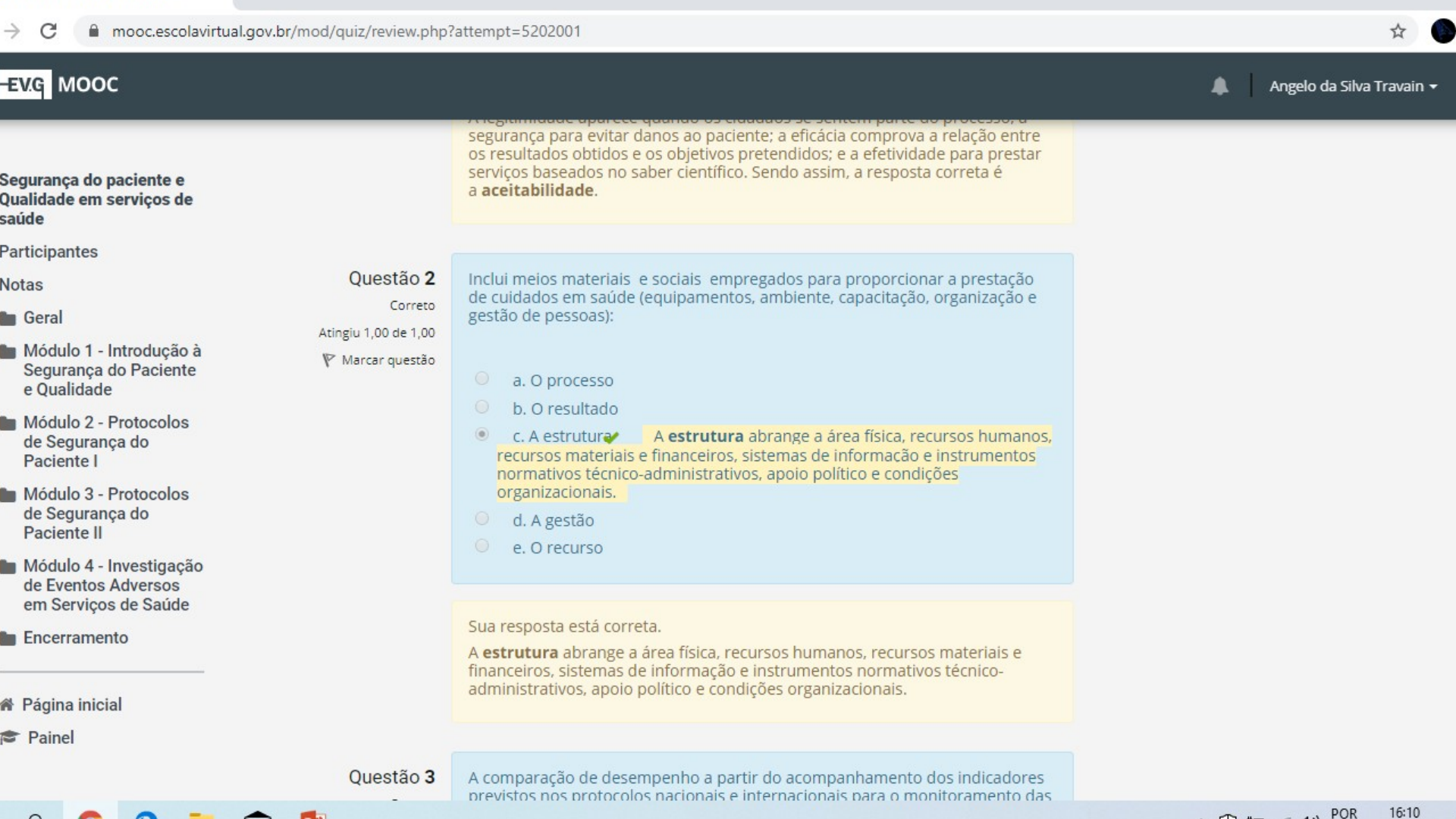Go to Página inicial

coord(72,704)
